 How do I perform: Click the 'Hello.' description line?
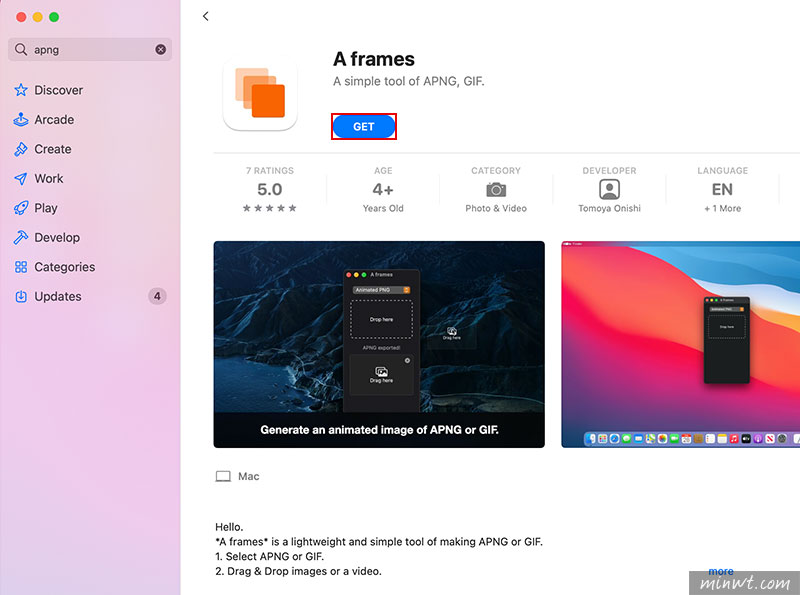(229, 527)
